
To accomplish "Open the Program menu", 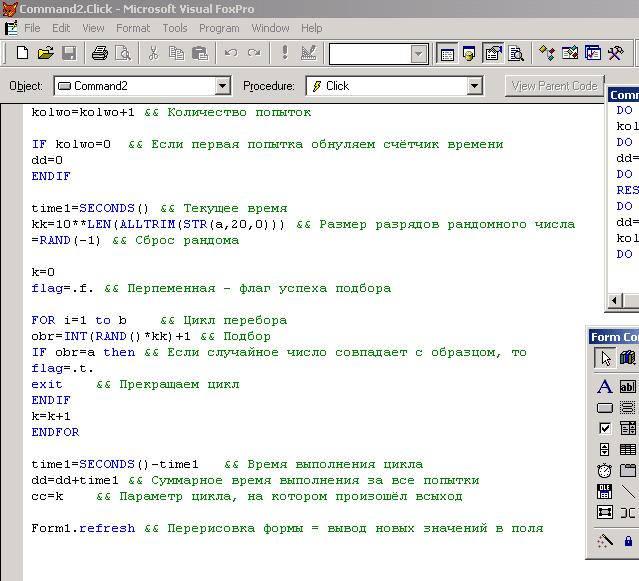I will click(219, 28).
